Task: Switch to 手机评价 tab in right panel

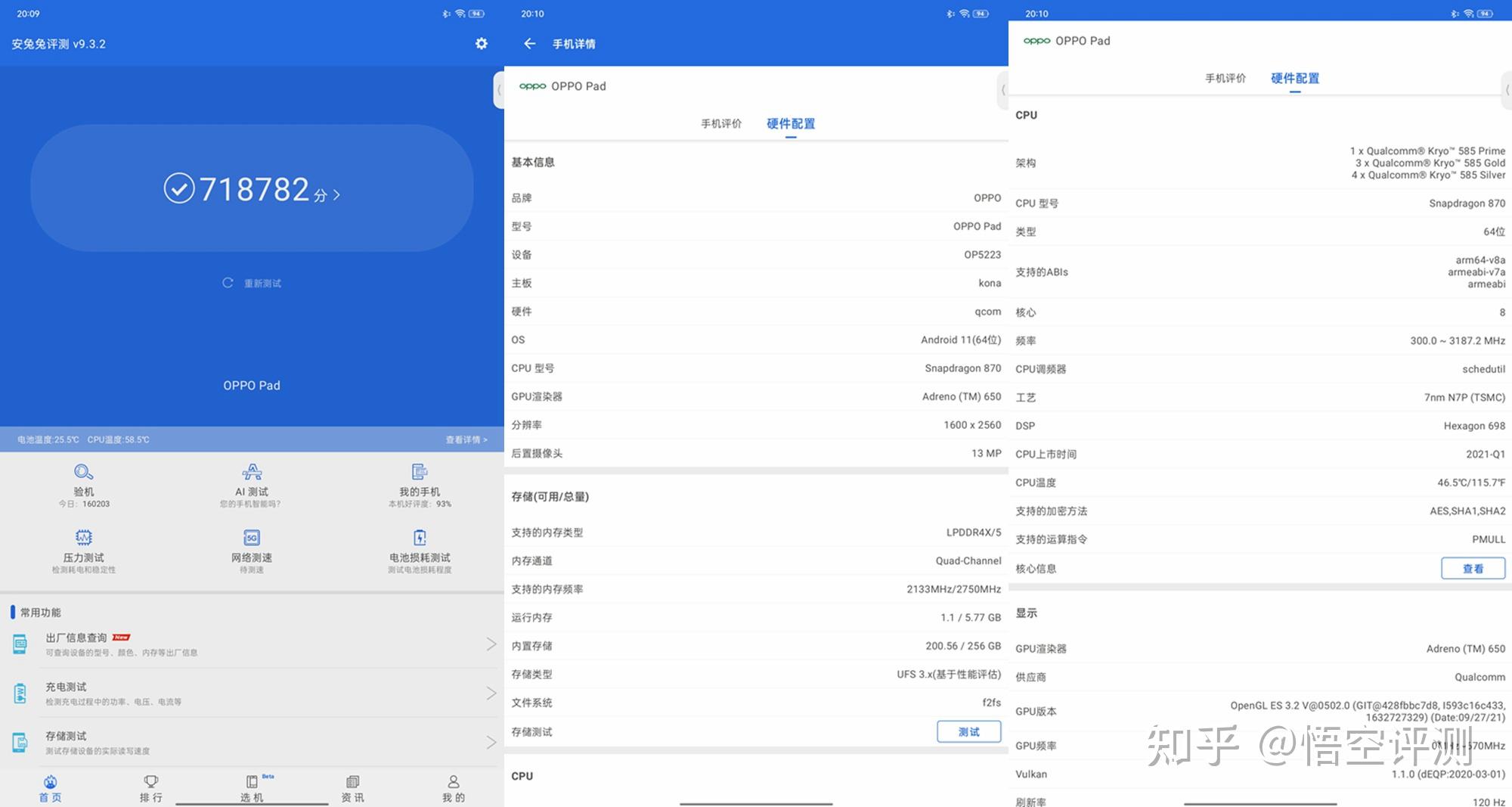Action: (x=1225, y=78)
